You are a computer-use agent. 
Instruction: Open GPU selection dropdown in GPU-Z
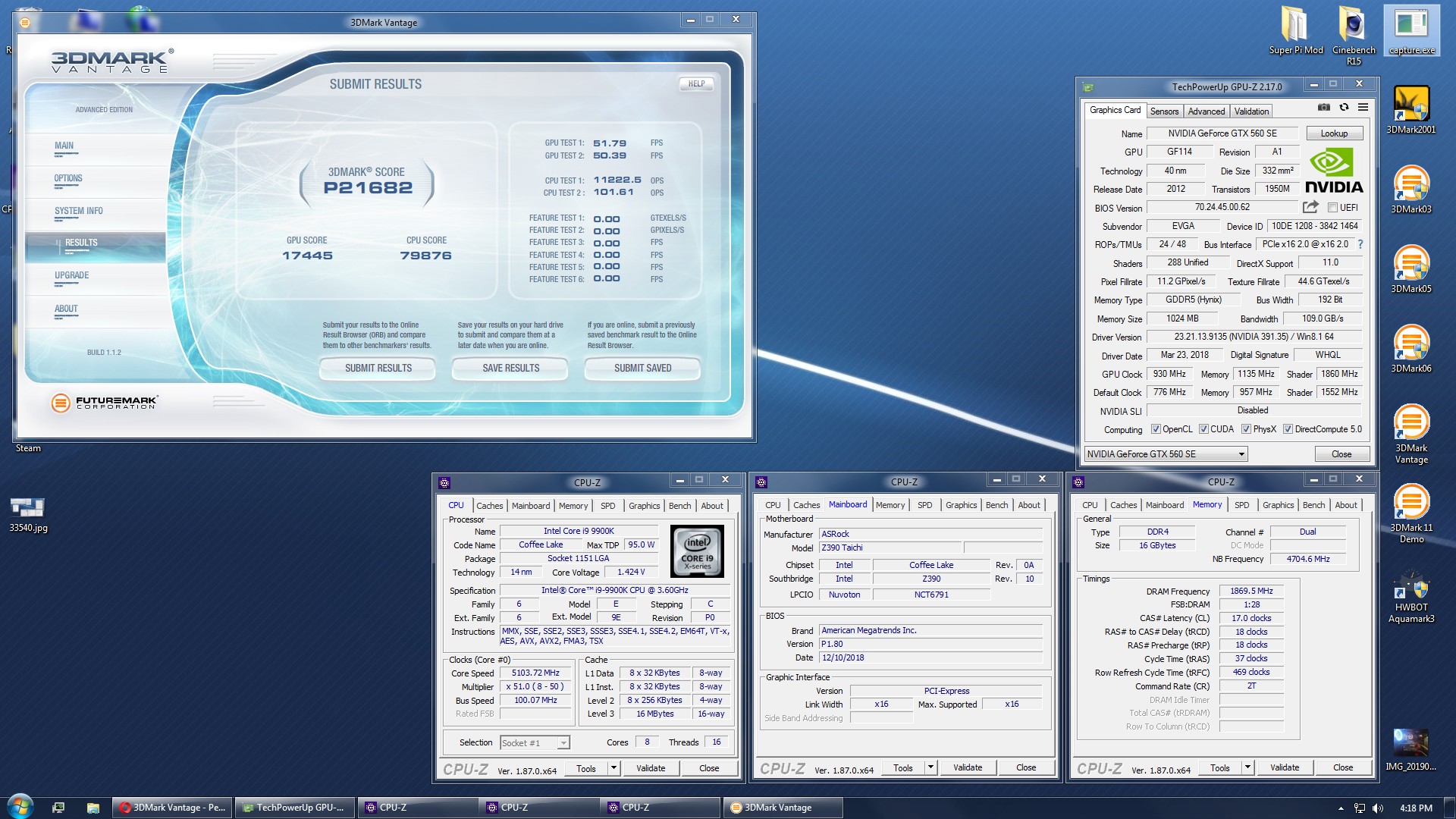coord(1166,454)
